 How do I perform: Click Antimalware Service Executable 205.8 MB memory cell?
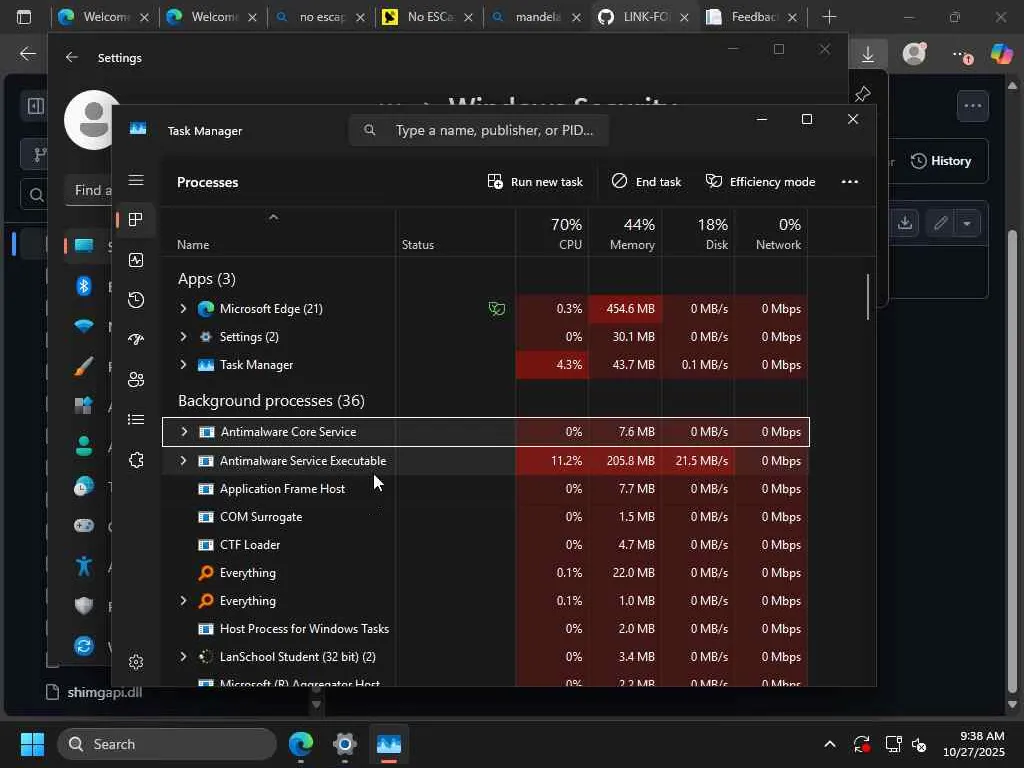(x=626, y=460)
